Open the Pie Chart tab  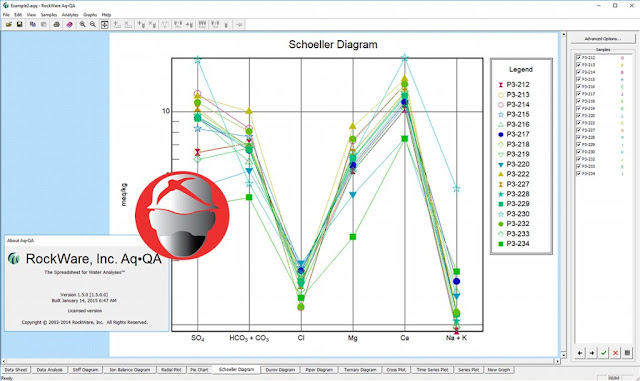click(x=199, y=370)
